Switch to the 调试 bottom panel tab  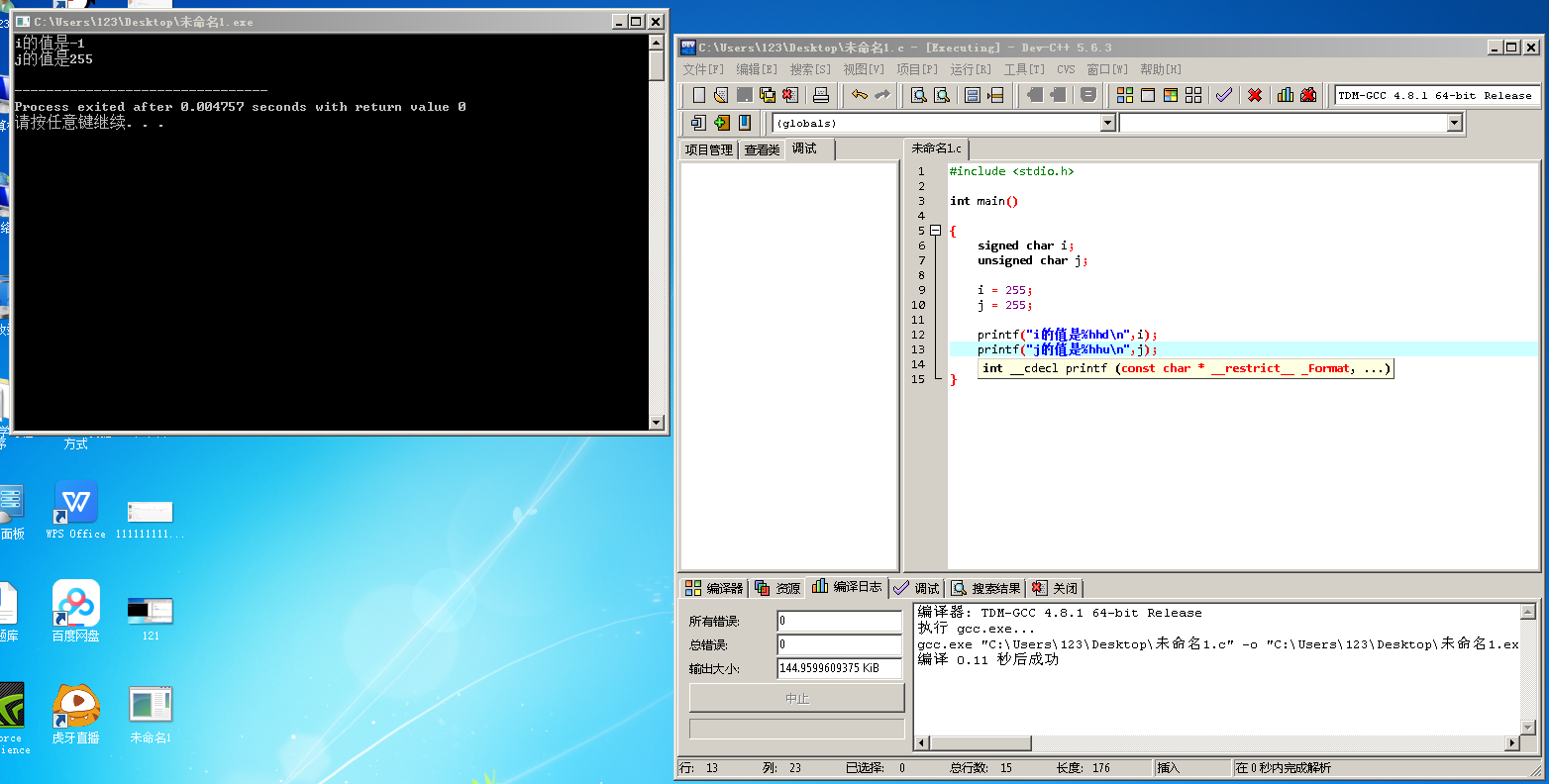[x=917, y=588]
